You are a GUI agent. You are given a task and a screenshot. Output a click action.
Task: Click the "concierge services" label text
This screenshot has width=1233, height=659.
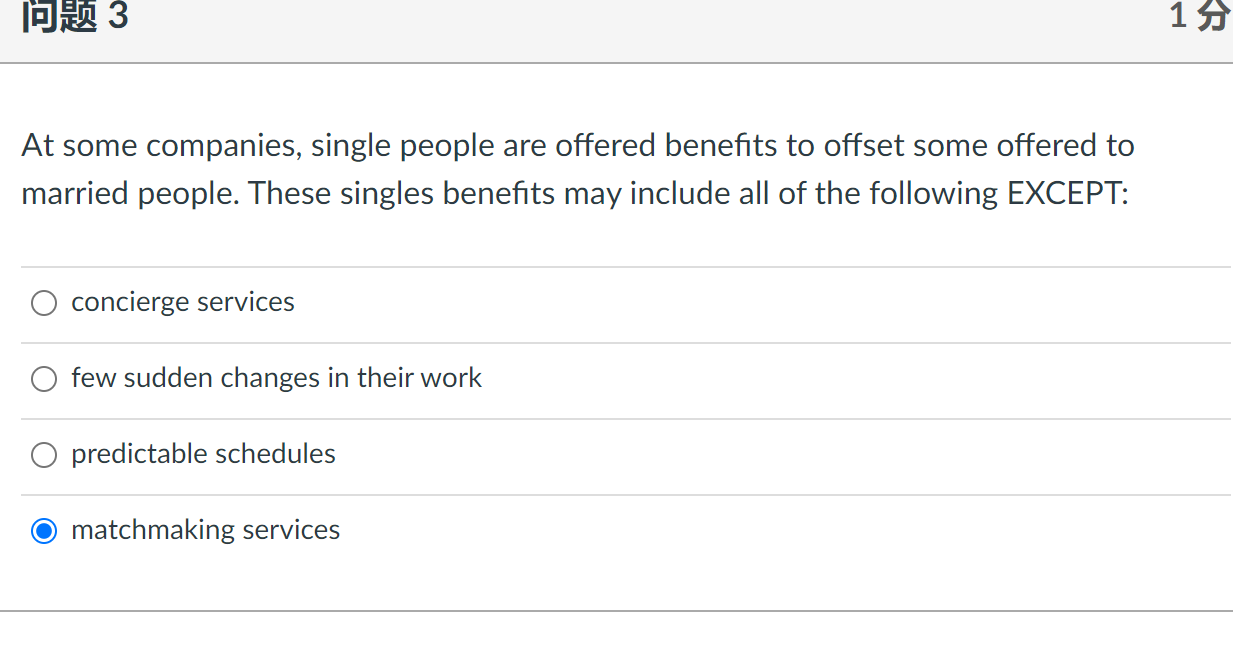coord(182,302)
